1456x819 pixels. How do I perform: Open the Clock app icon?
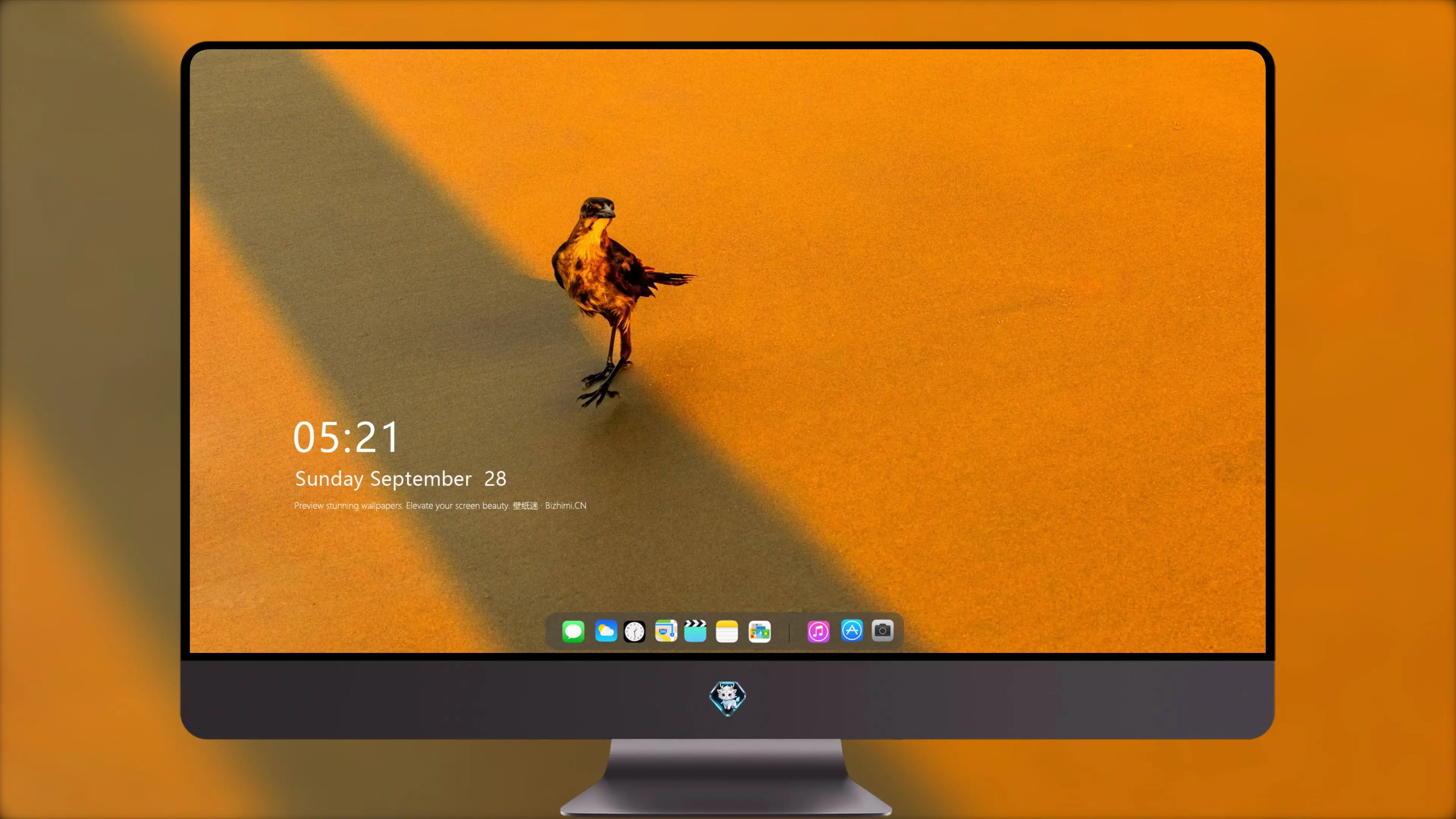[x=634, y=631]
